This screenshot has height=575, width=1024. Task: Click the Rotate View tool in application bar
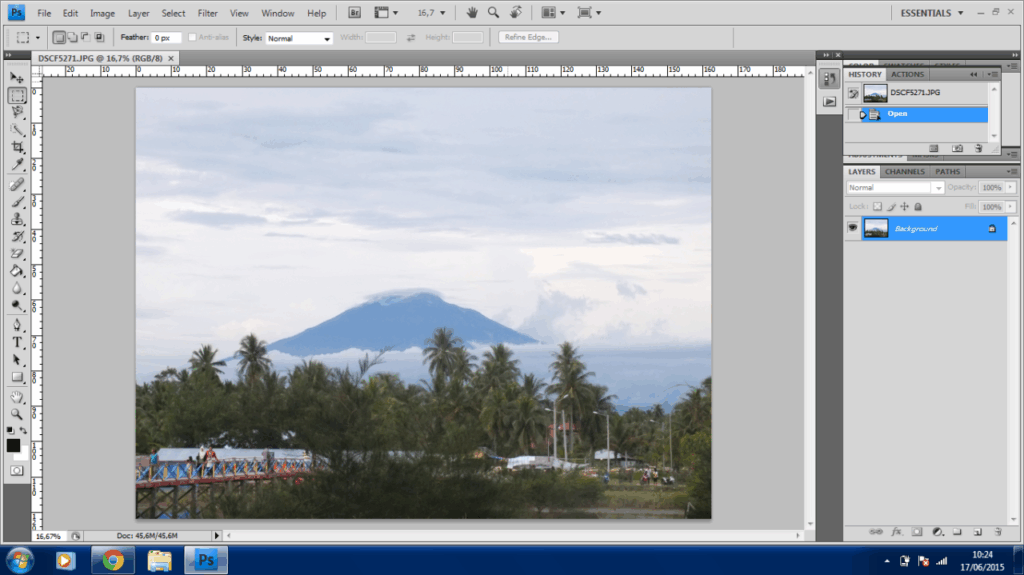tap(516, 12)
